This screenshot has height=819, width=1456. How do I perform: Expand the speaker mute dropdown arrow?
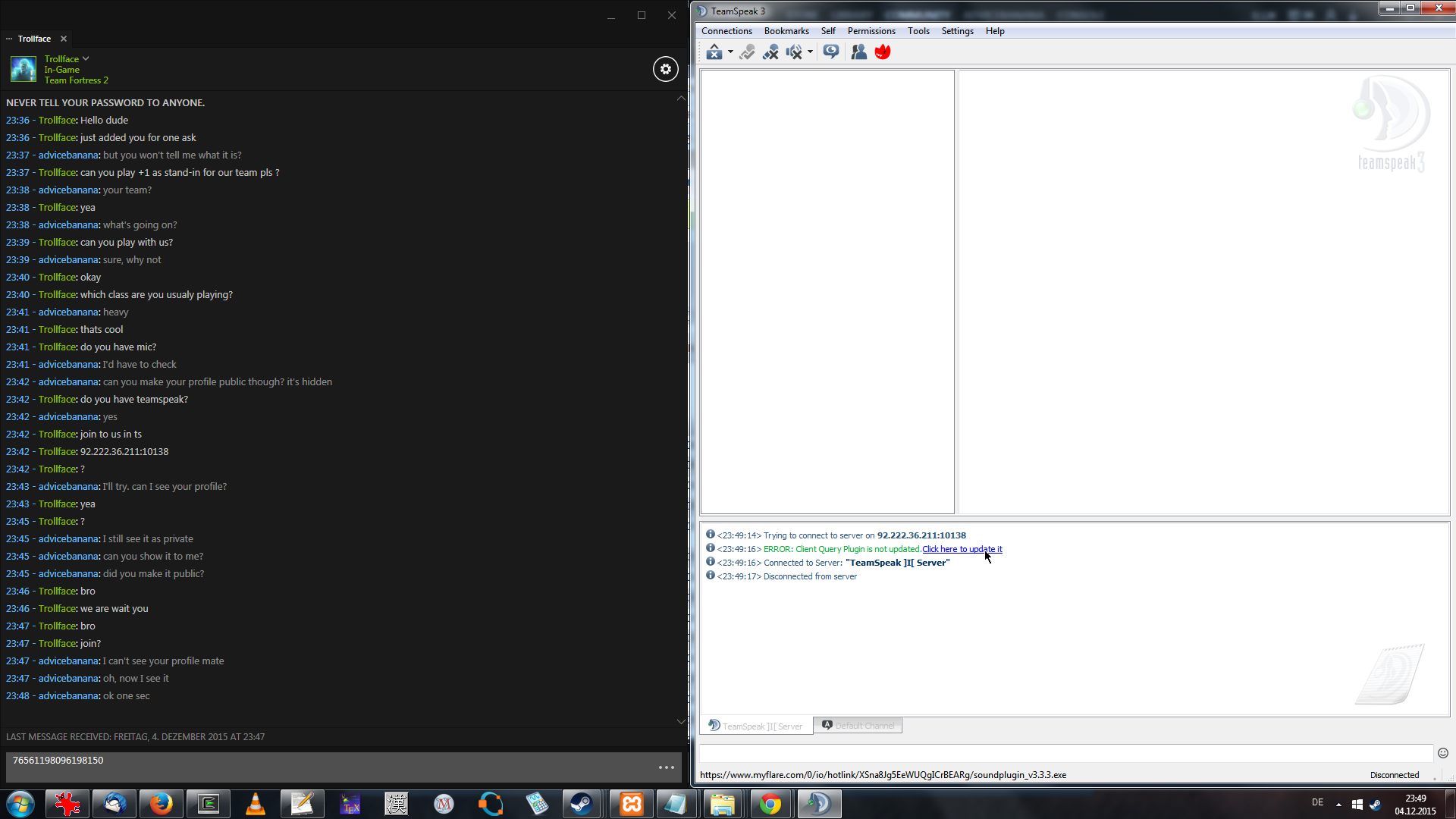[810, 52]
